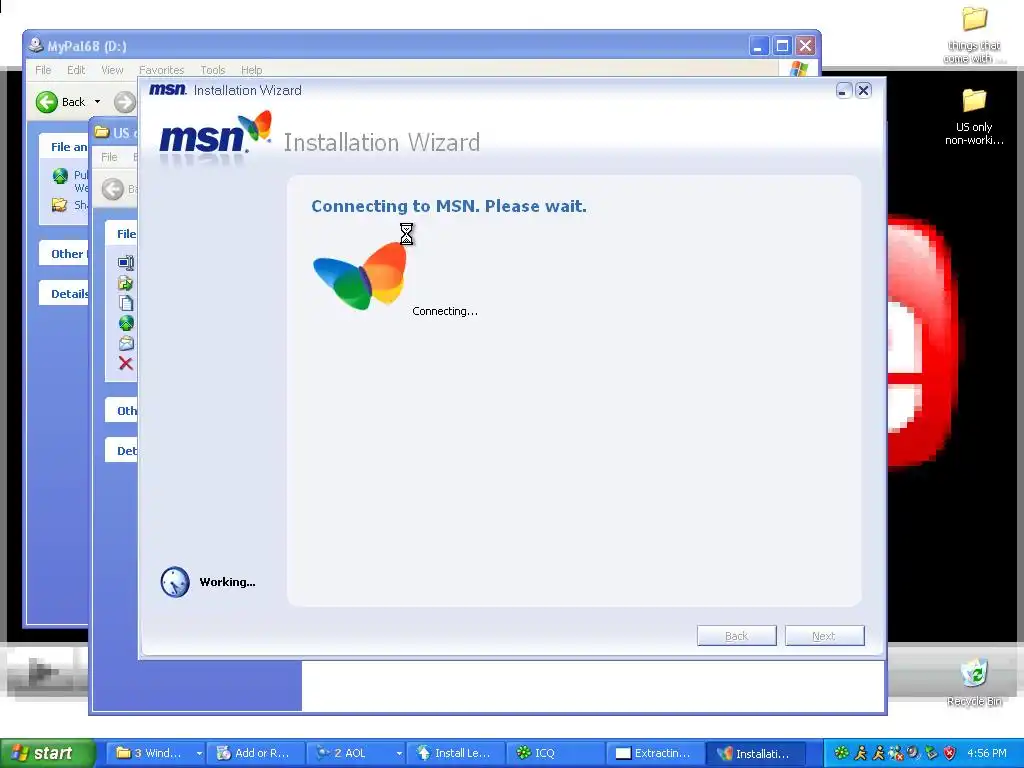Click 'Connecting to MSN. Please wait.' heading

pos(449,206)
